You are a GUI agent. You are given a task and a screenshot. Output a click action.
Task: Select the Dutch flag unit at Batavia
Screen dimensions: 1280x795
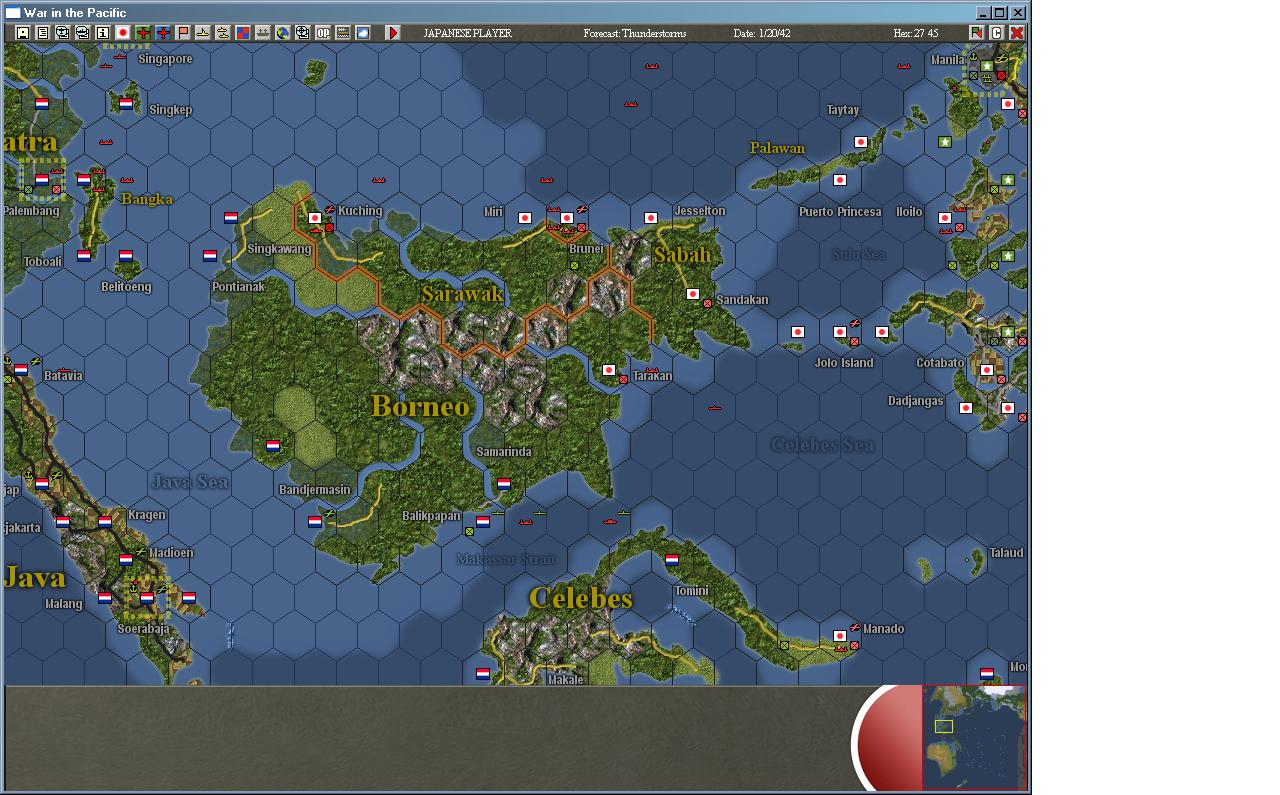pos(21,370)
